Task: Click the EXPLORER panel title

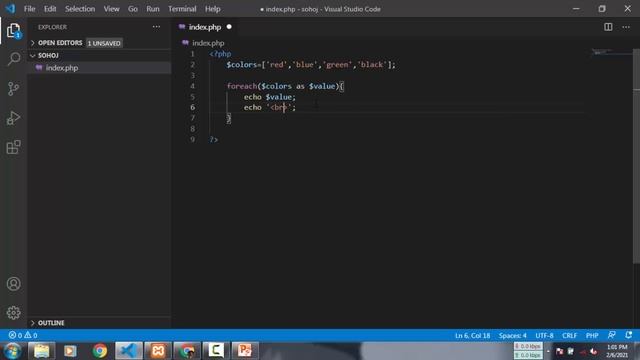Action: (52, 27)
